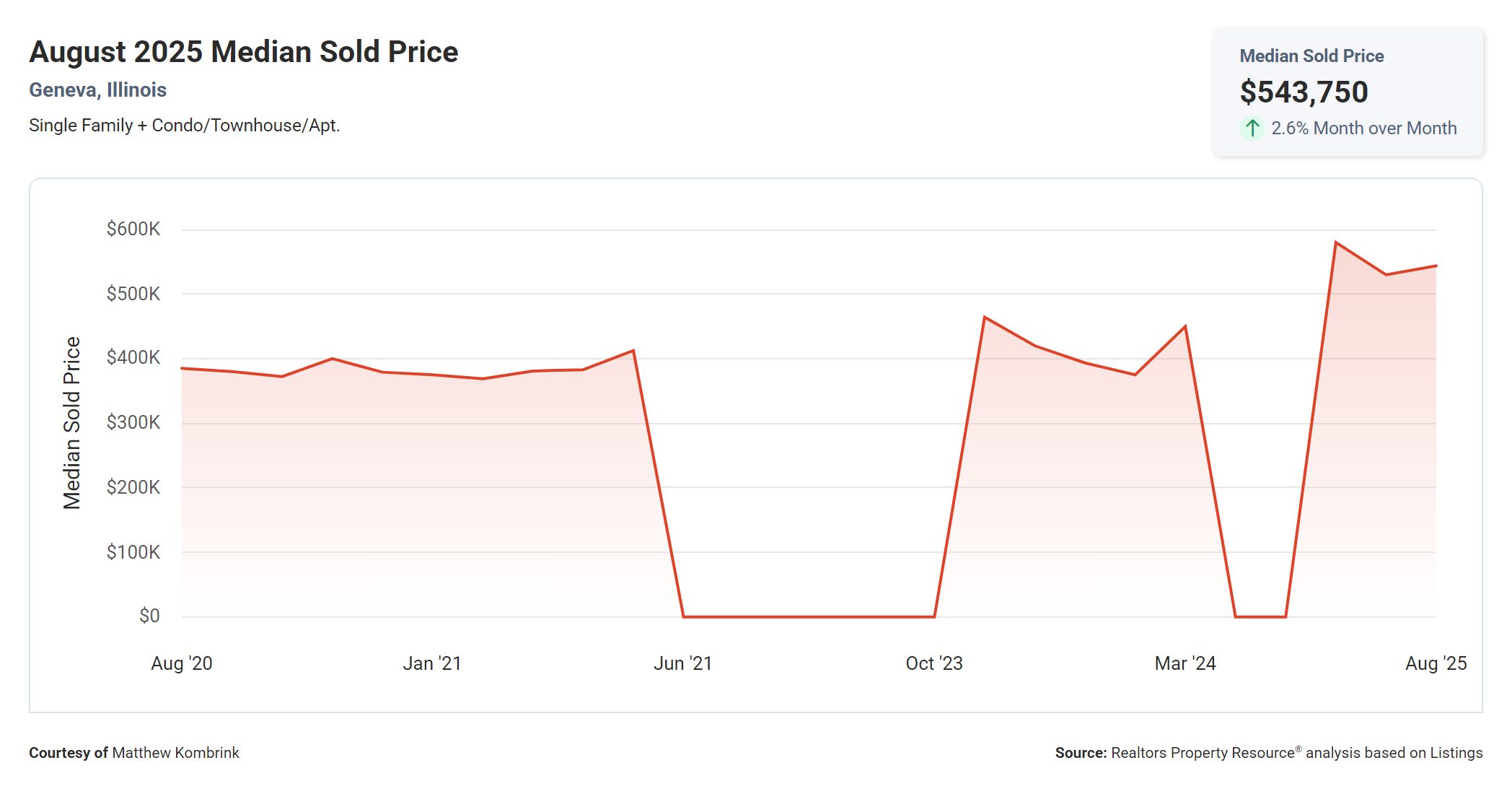Click the Median Sold Price card label

[1311, 56]
